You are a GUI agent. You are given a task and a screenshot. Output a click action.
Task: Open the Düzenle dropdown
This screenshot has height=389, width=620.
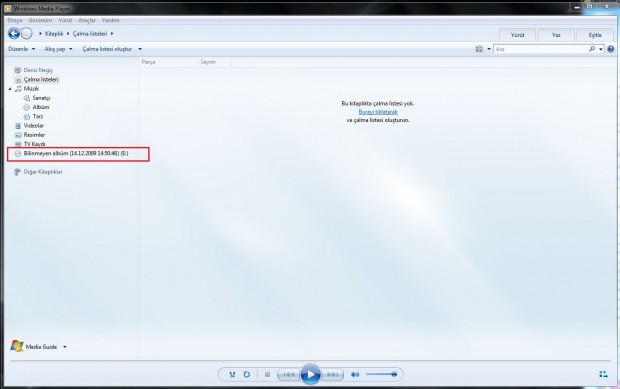coord(22,49)
